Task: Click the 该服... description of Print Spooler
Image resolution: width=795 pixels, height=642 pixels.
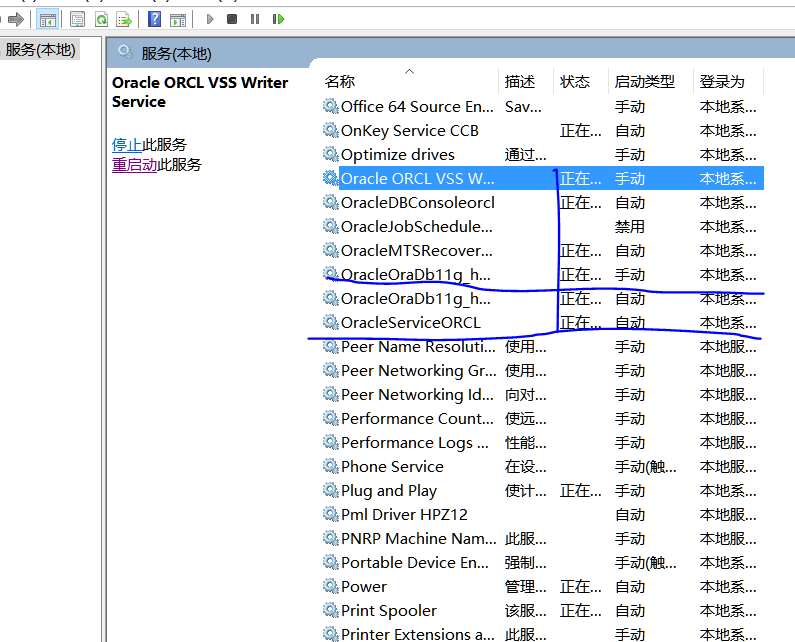Action: (526, 611)
